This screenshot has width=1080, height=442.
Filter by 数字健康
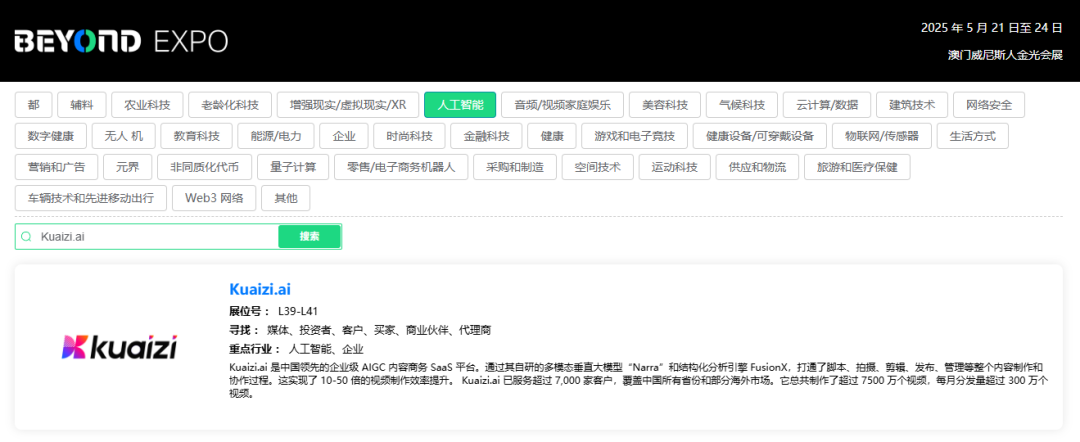(51, 136)
